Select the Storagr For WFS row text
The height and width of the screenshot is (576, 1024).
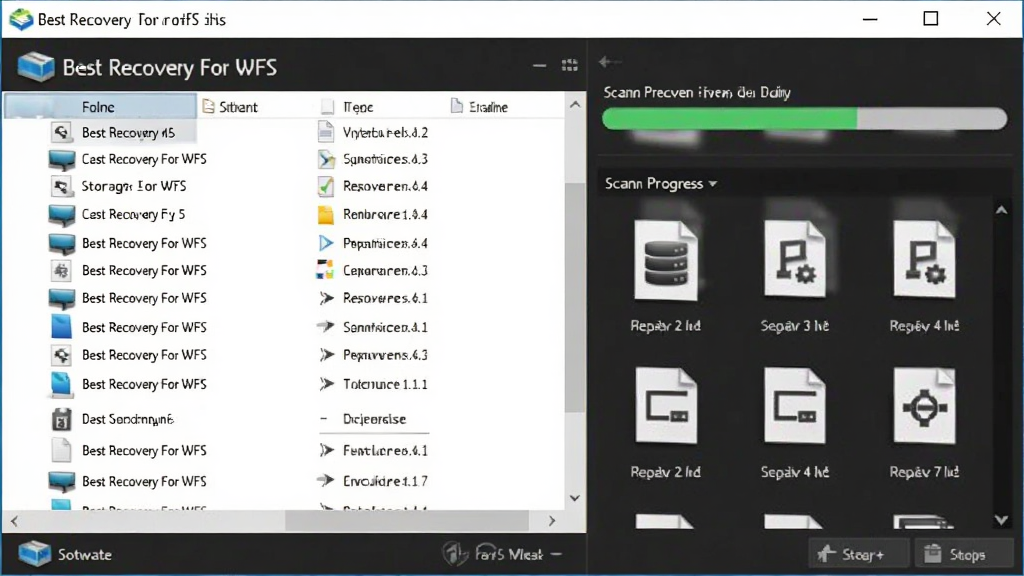point(134,186)
